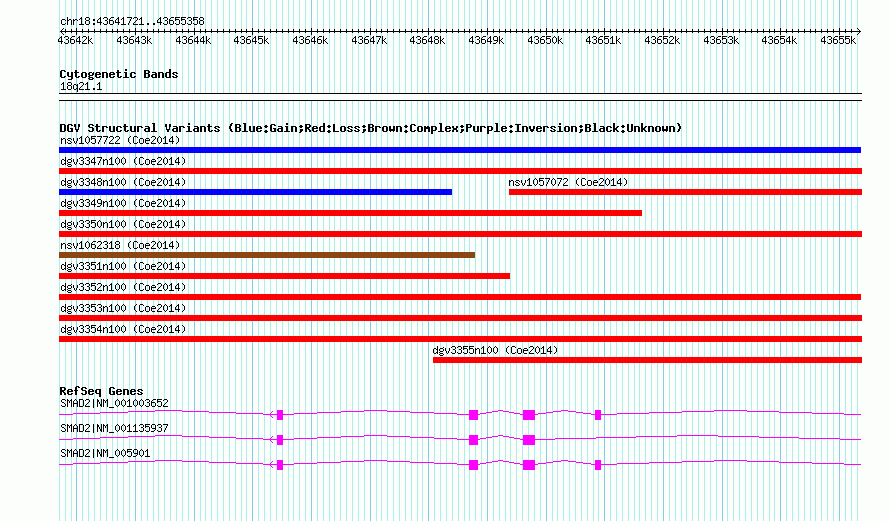Select the 43648k ruler coordinate
The width and height of the screenshot is (890, 521).
tap(427, 40)
